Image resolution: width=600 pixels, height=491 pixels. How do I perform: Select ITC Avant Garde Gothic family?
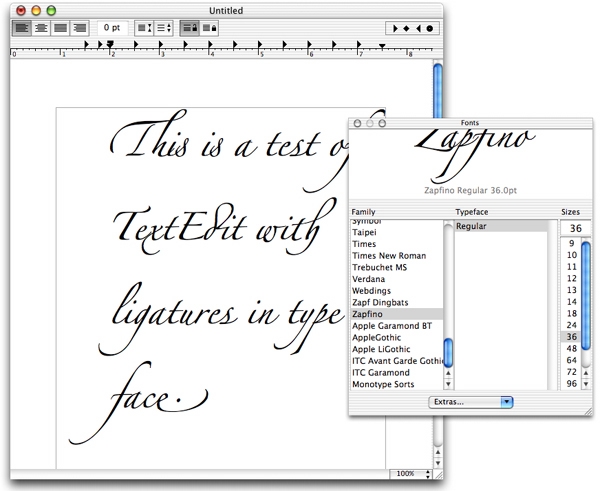click(x=397, y=361)
